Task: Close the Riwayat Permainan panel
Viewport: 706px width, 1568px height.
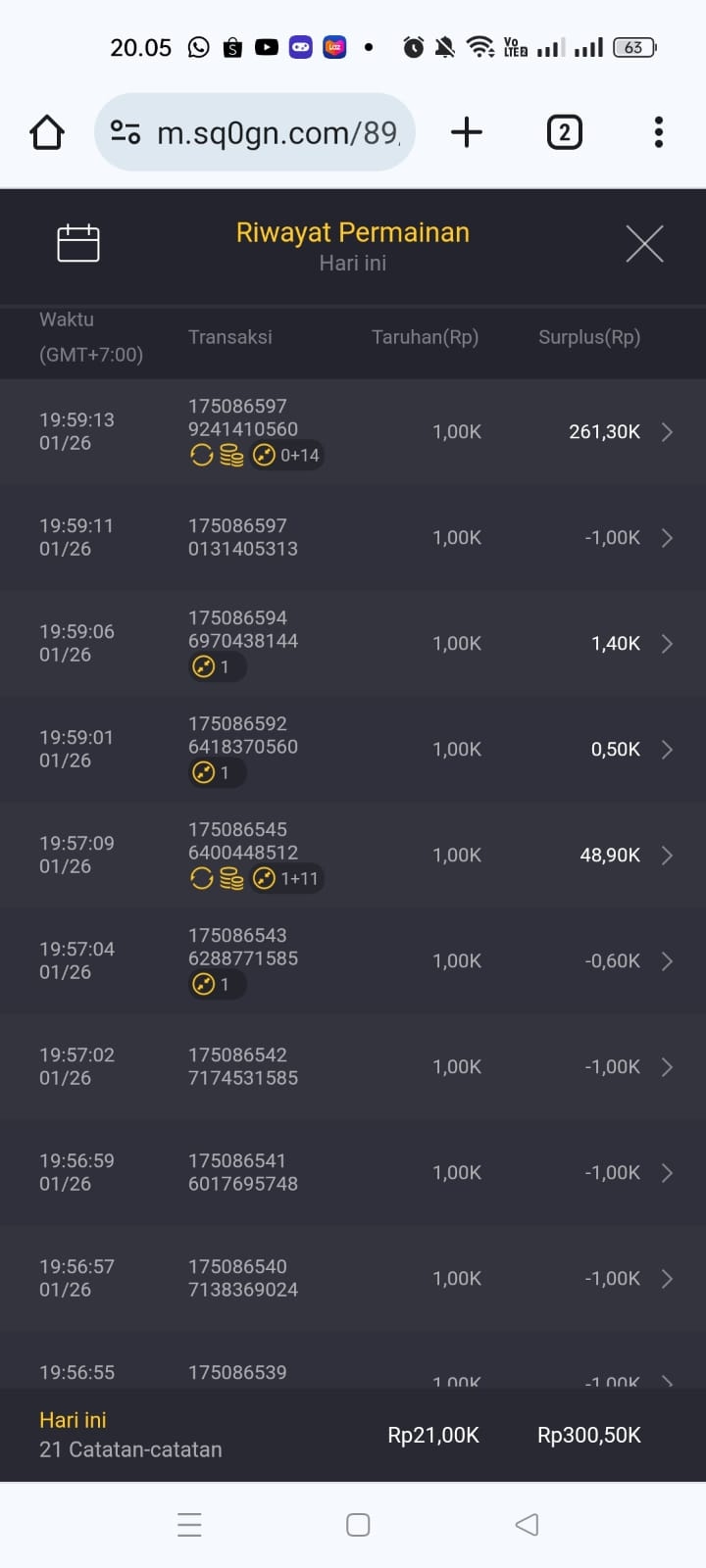Action: click(644, 243)
